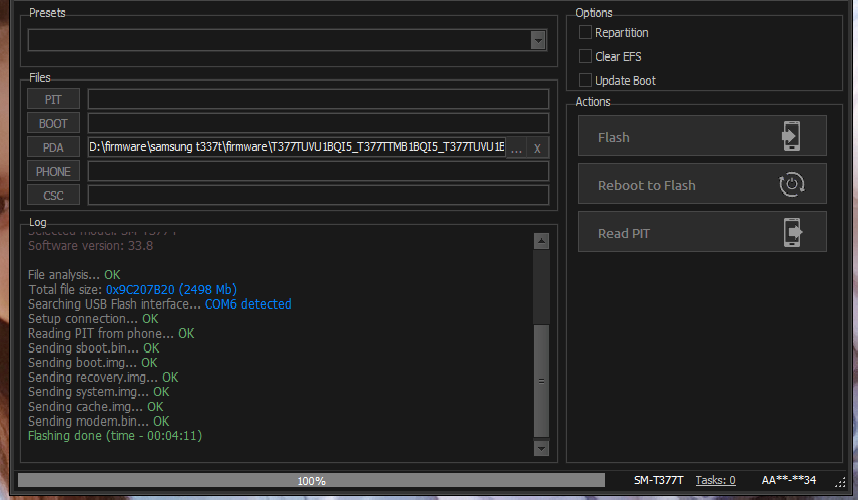The width and height of the screenshot is (858, 500).
Task: Click the PHONE file path field
Action: click(318, 172)
